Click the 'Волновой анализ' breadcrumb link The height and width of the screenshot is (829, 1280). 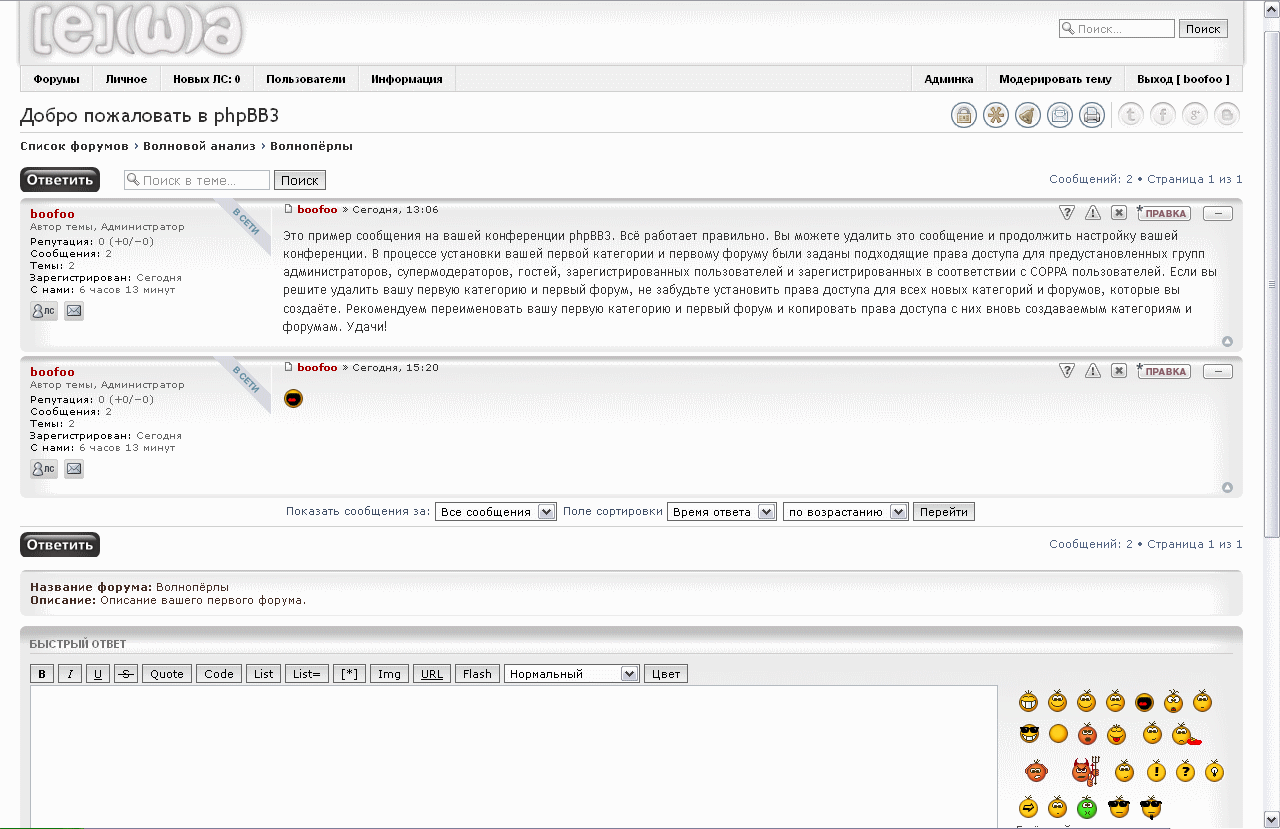199,146
